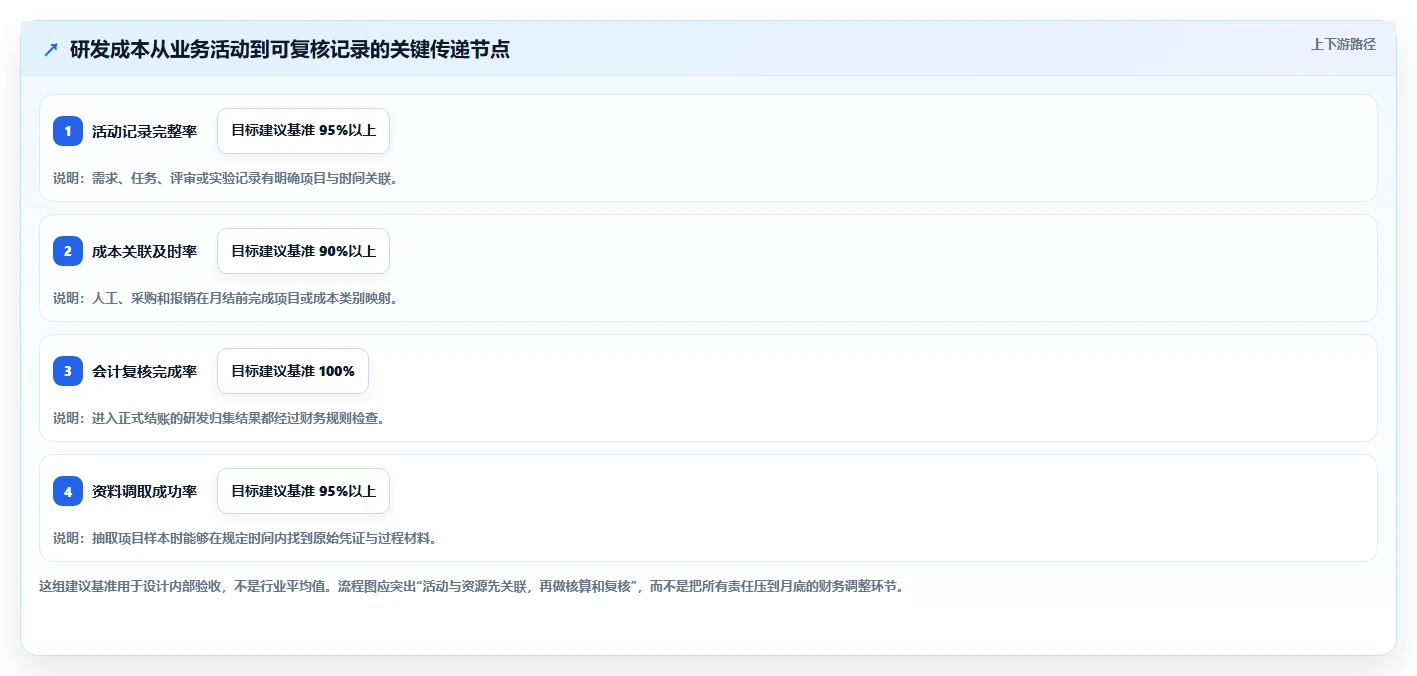Click the footer note starting 这组建议基准用于设计内部验收
Screen dimensions: 1417x676
(471, 586)
